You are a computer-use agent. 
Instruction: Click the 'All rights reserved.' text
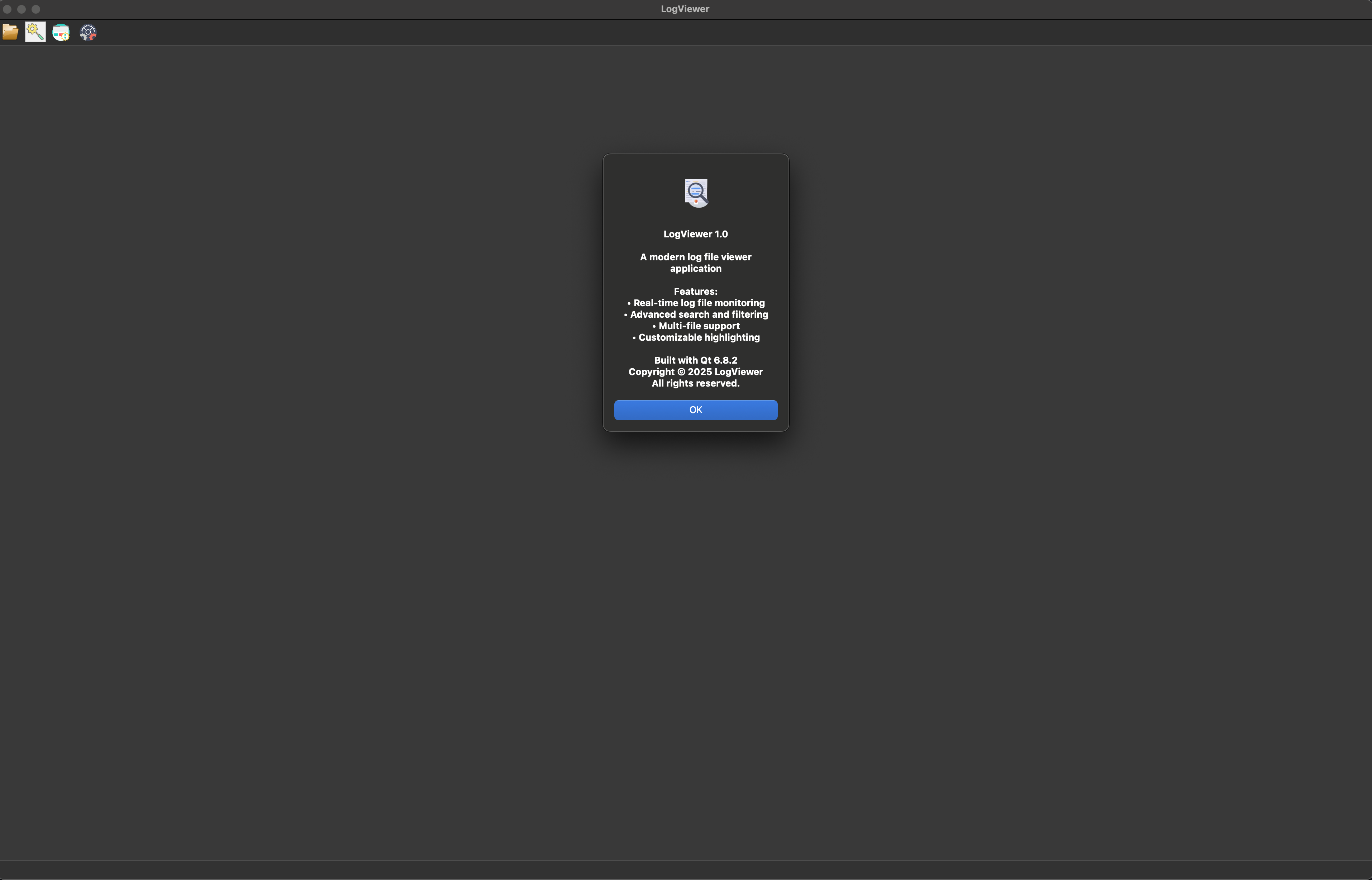695,383
